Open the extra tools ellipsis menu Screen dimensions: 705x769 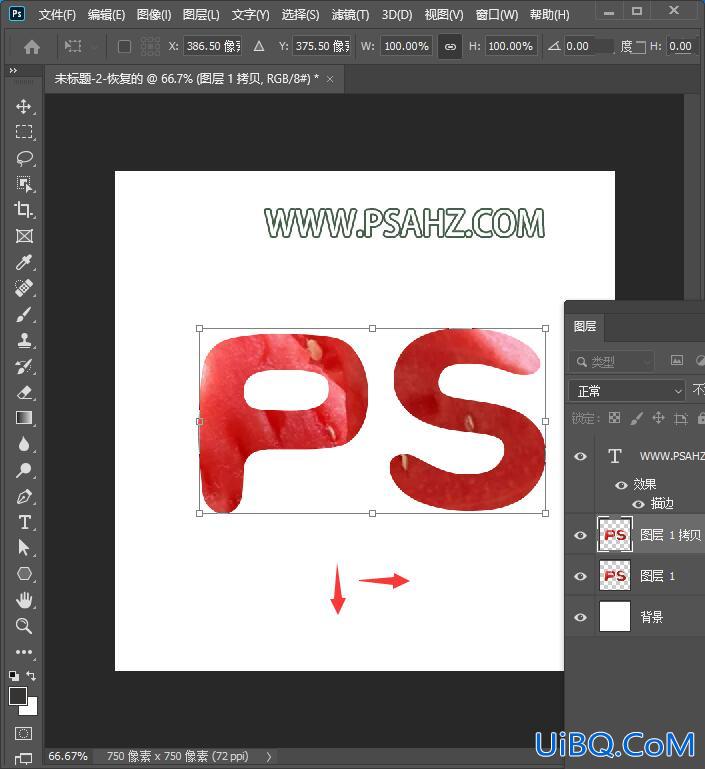tap(24, 652)
